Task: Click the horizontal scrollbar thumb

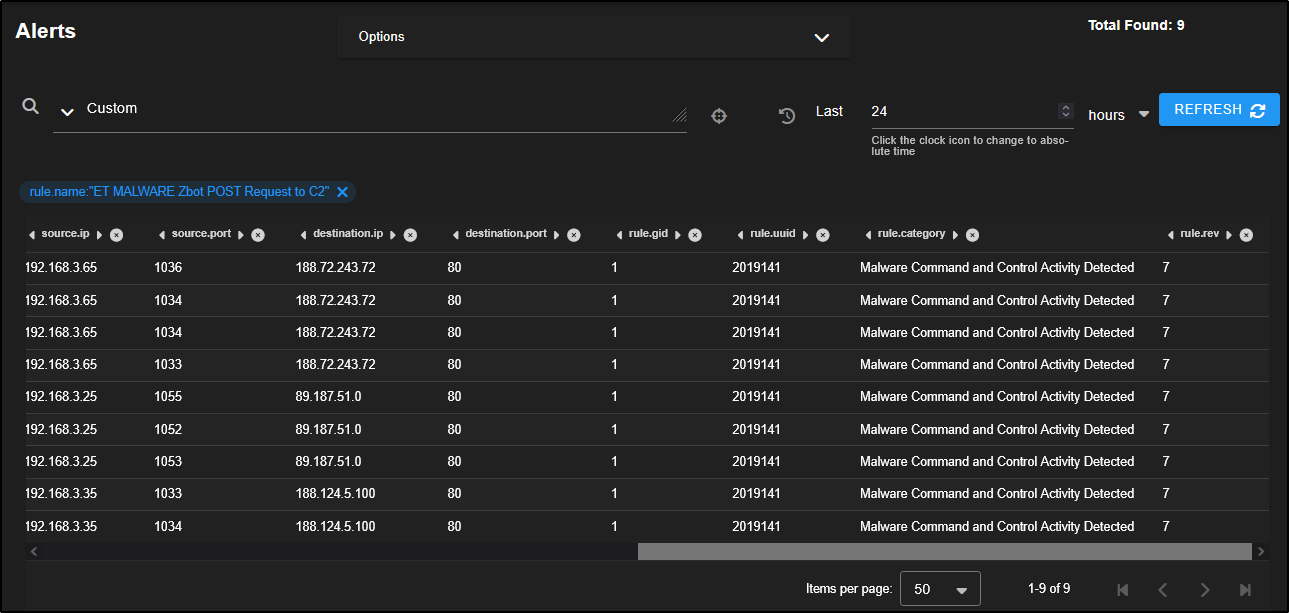Action: point(944,551)
